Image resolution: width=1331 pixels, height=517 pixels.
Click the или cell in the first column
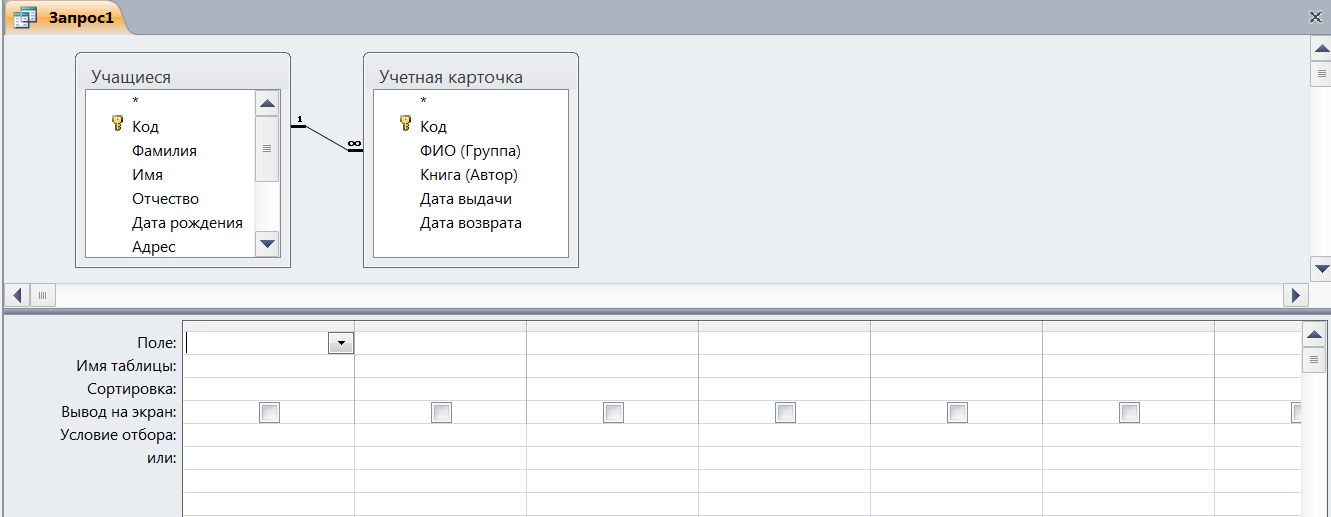coord(269,458)
